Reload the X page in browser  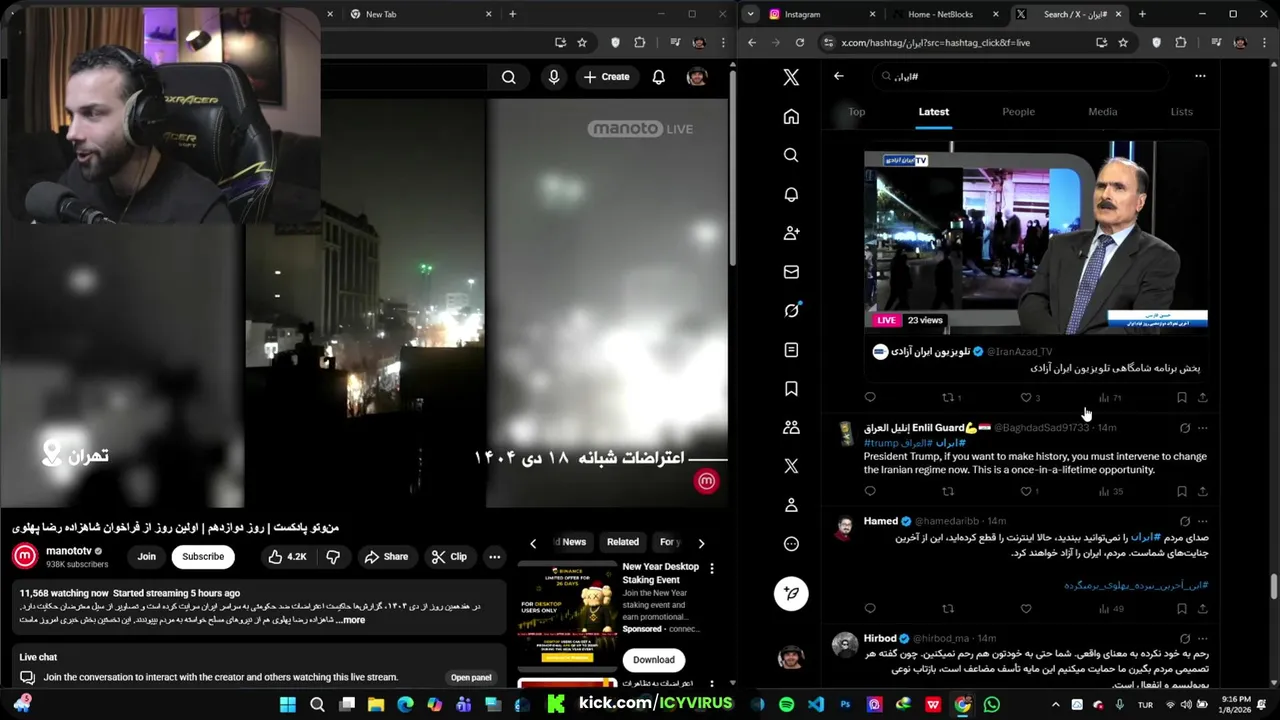tap(800, 43)
